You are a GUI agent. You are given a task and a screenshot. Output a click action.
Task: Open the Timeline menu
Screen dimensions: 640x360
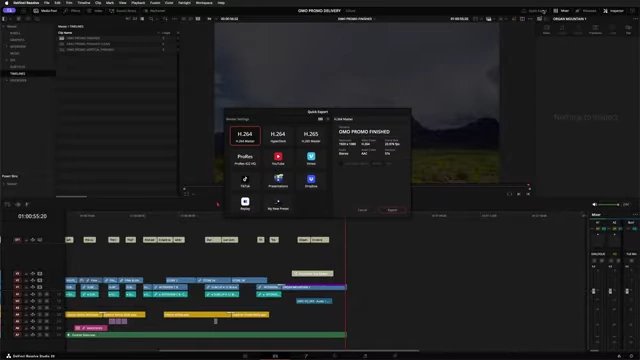tap(84, 3)
